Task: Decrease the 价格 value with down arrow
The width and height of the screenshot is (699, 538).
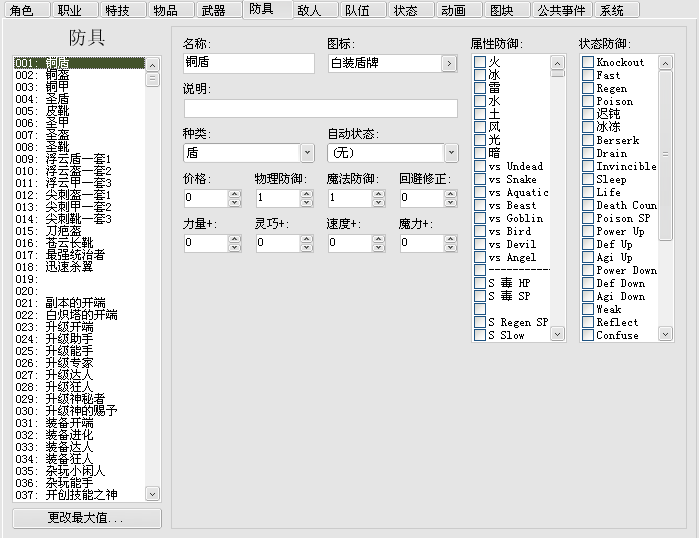Action: 234,202
